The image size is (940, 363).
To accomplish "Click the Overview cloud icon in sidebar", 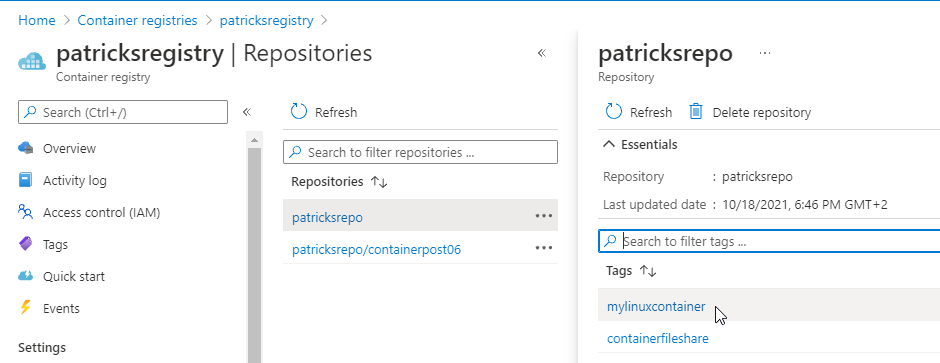I will pyautogui.click(x=26, y=148).
